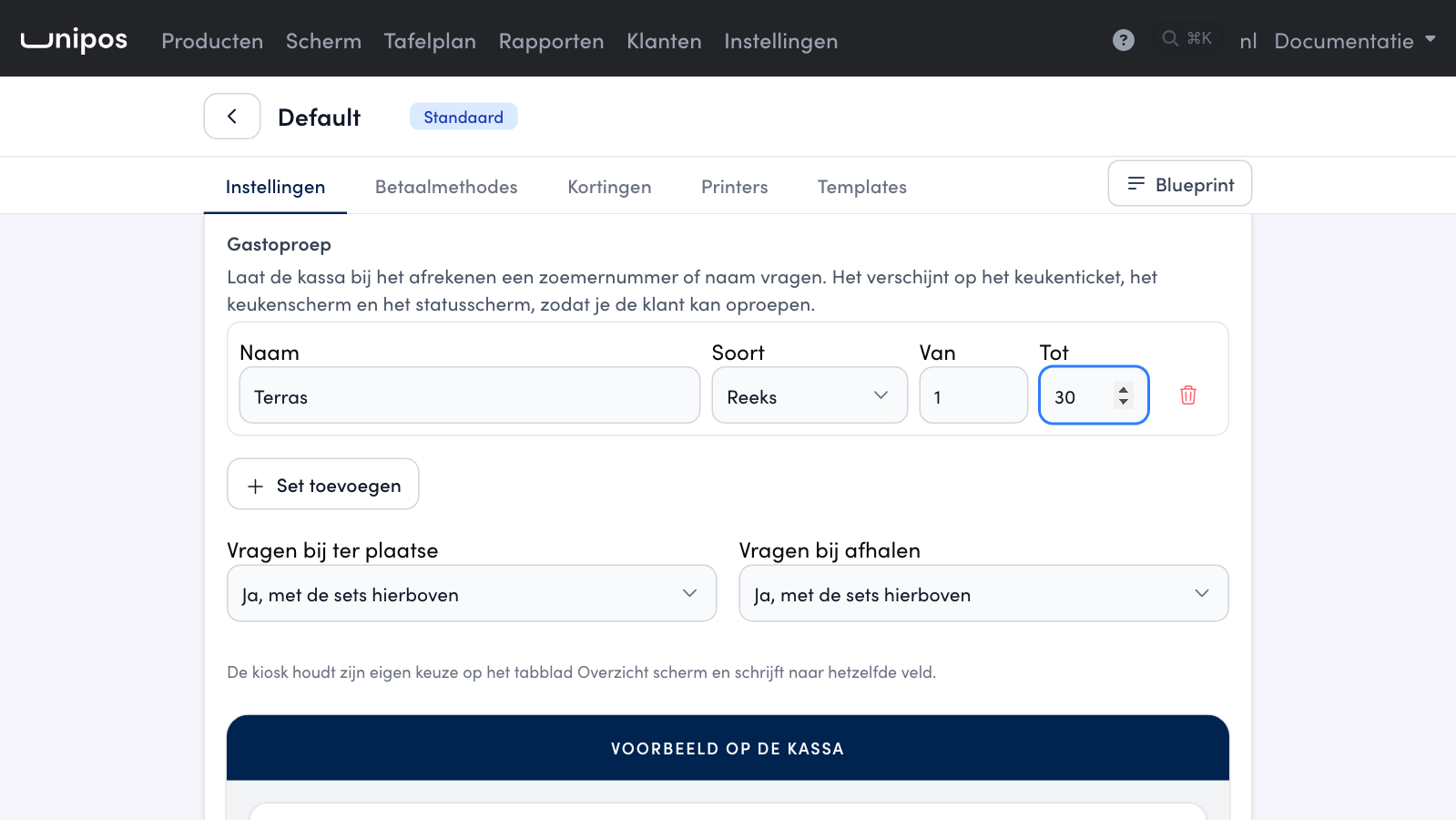Increase the Tot value with up stepper
Image resolution: width=1456 pixels, height=820 pixels.
pos(1124,389)
